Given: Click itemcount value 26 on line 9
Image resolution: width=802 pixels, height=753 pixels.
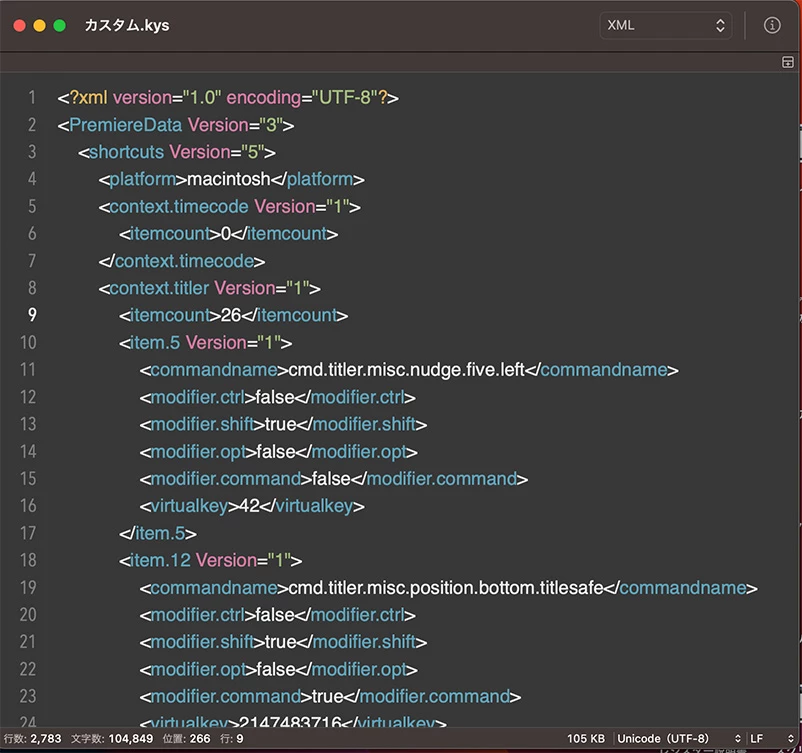Looking at the screenshot, I should 231,315.
